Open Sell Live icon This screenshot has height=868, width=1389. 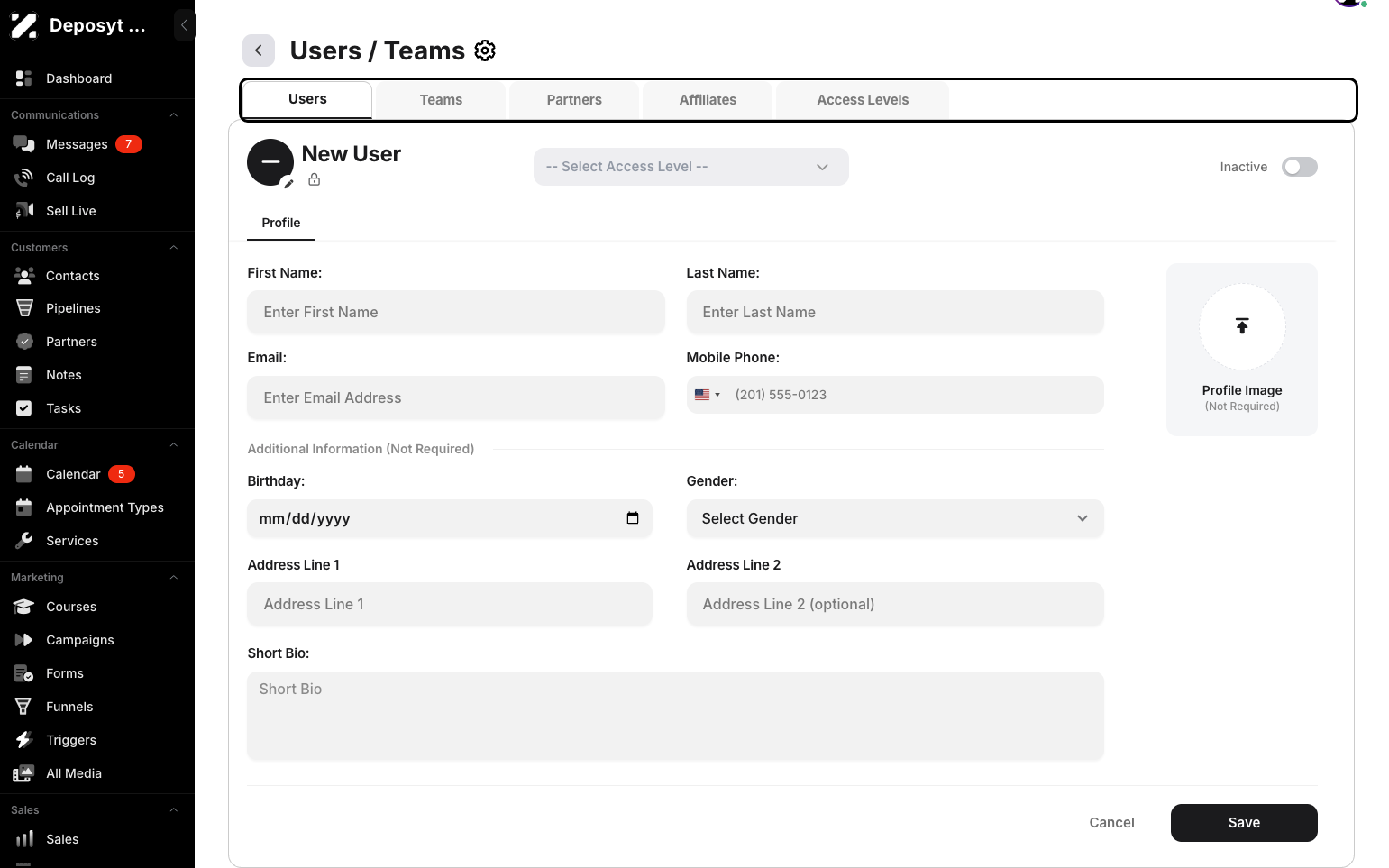[24, 211]
